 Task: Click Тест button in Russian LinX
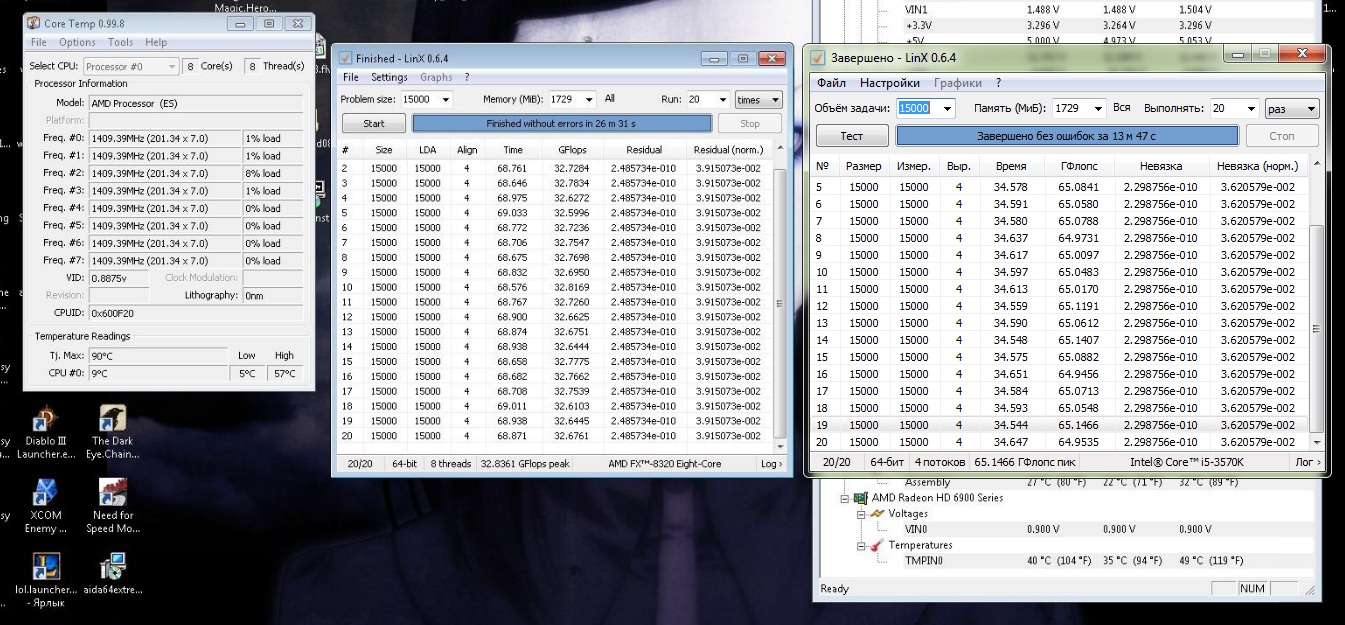point(852,135)
